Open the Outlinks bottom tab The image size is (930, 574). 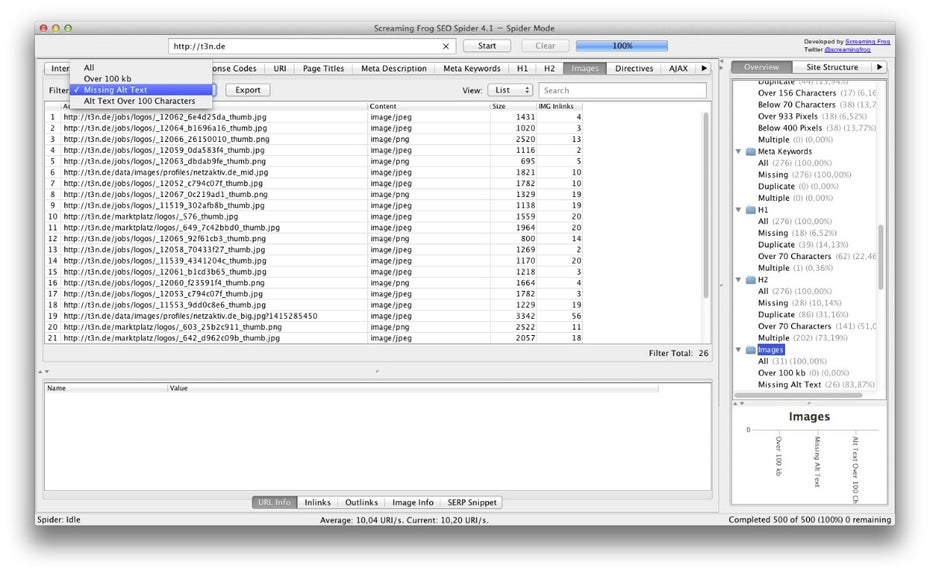click(361, 502)
